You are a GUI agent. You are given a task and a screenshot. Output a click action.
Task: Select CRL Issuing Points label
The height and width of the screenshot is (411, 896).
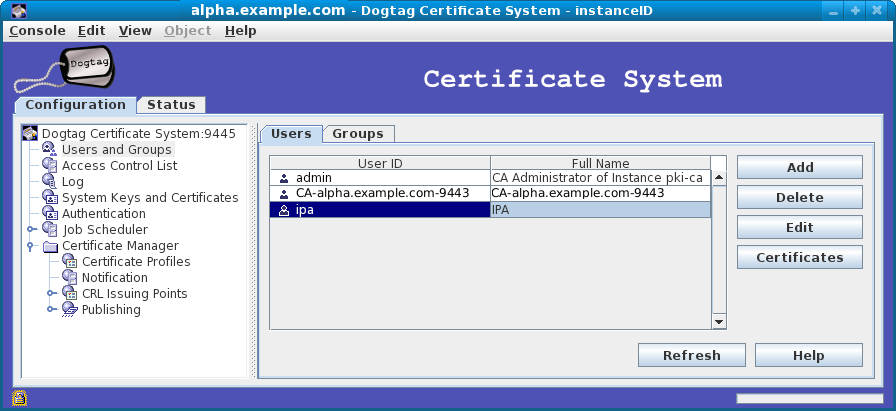134,294
